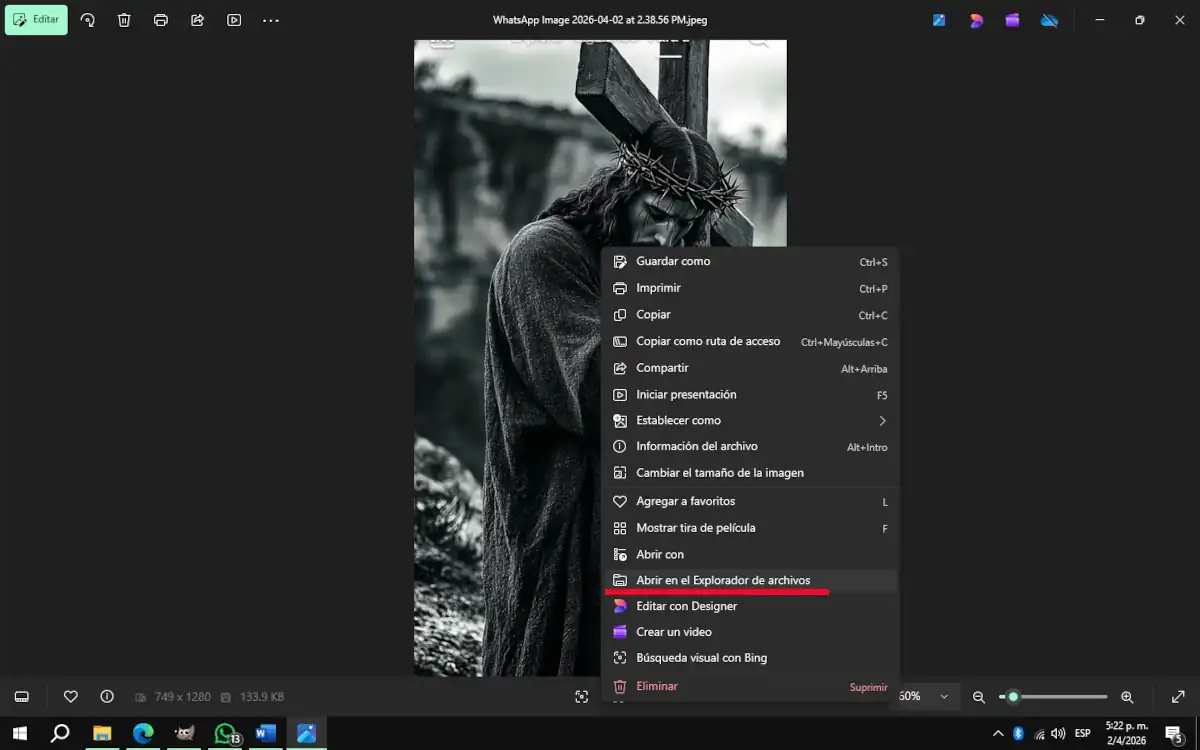Expand hidden icons in the system tray

(x=997, y=733)
